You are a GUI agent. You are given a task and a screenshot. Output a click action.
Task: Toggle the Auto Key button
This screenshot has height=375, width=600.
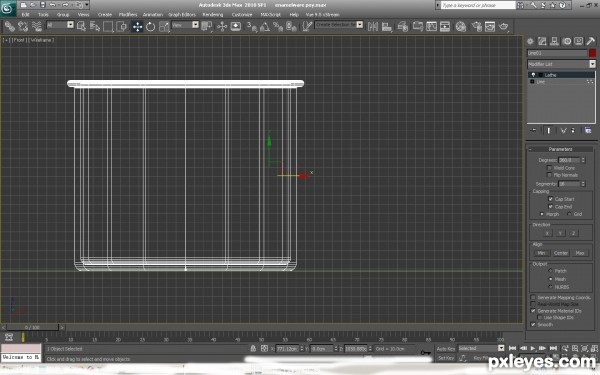click(446, 349)
